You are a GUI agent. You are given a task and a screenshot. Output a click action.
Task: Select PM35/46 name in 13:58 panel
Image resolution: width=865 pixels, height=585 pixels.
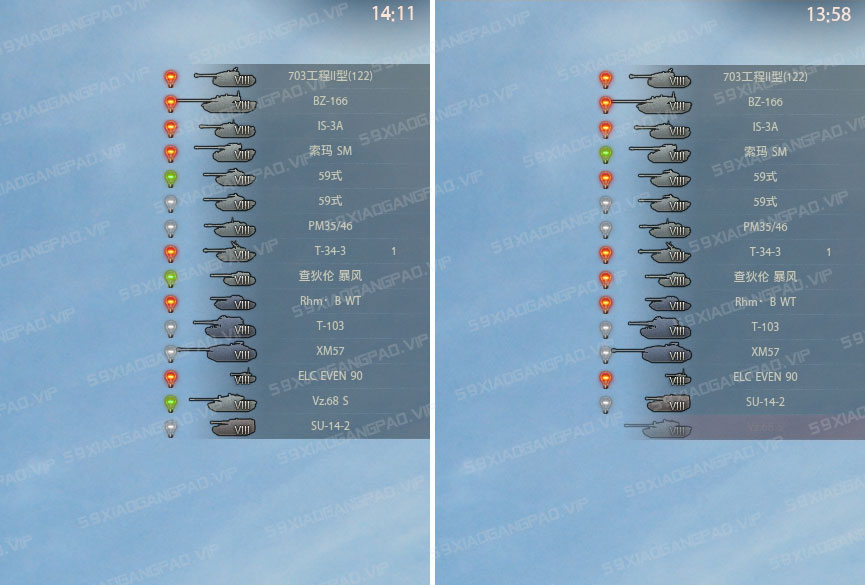[765, 227]
